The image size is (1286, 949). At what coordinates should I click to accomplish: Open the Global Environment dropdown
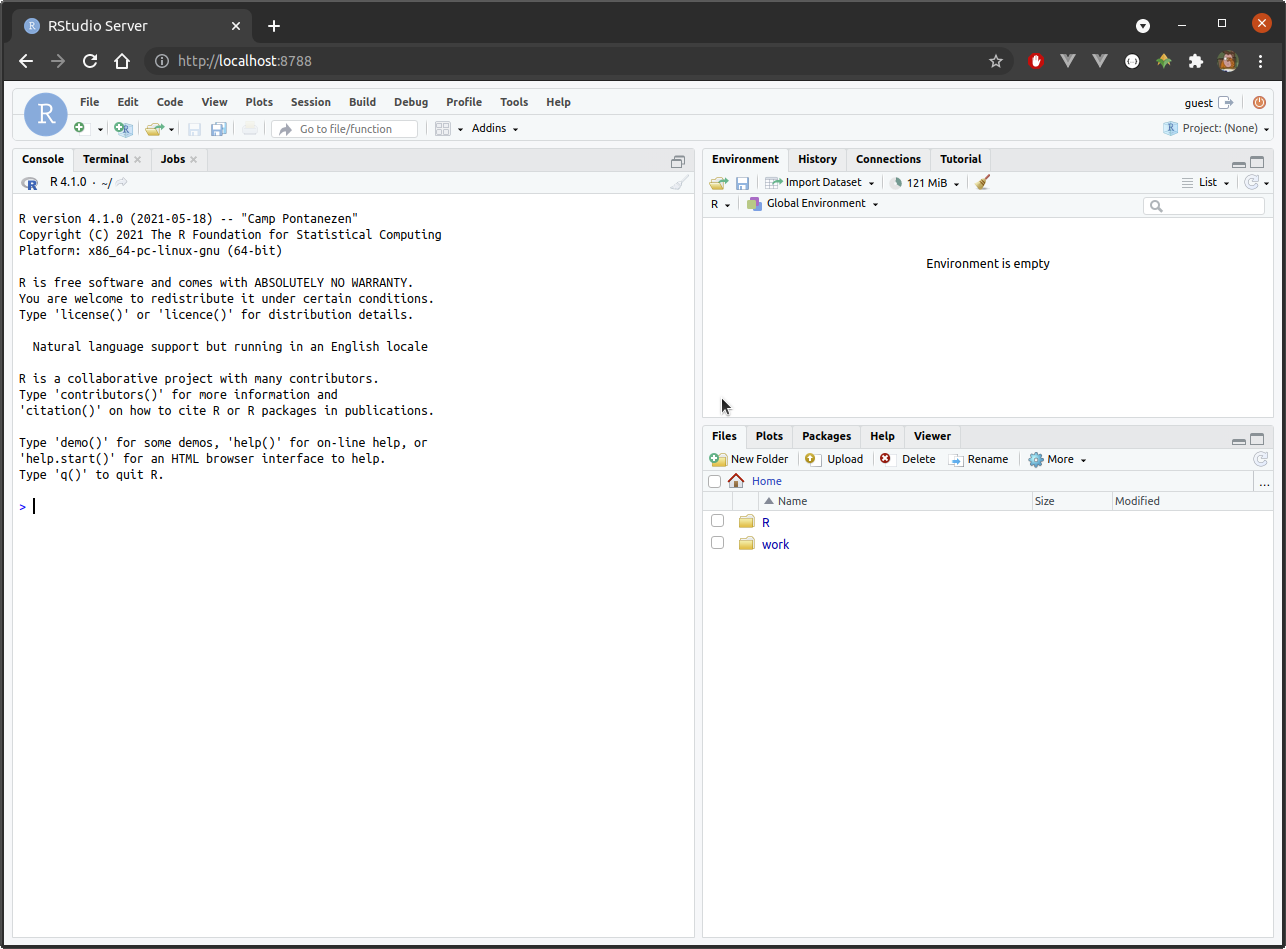click(812, 203)
